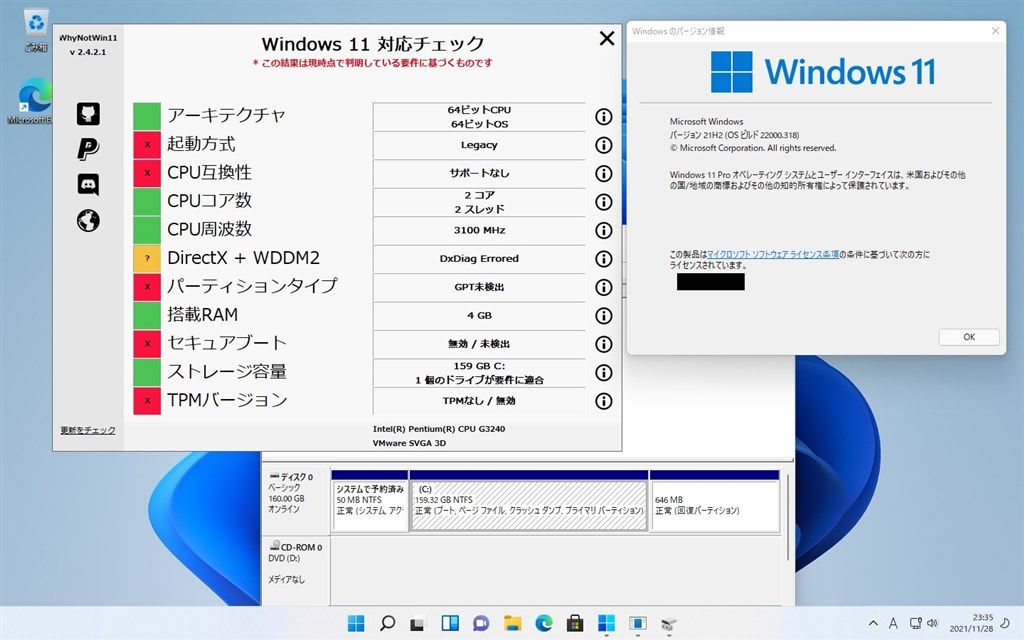Viewport: 1024px width, 640px height.
Task: Show info for TPMバージョン row
Action: (x=603, y=400)
